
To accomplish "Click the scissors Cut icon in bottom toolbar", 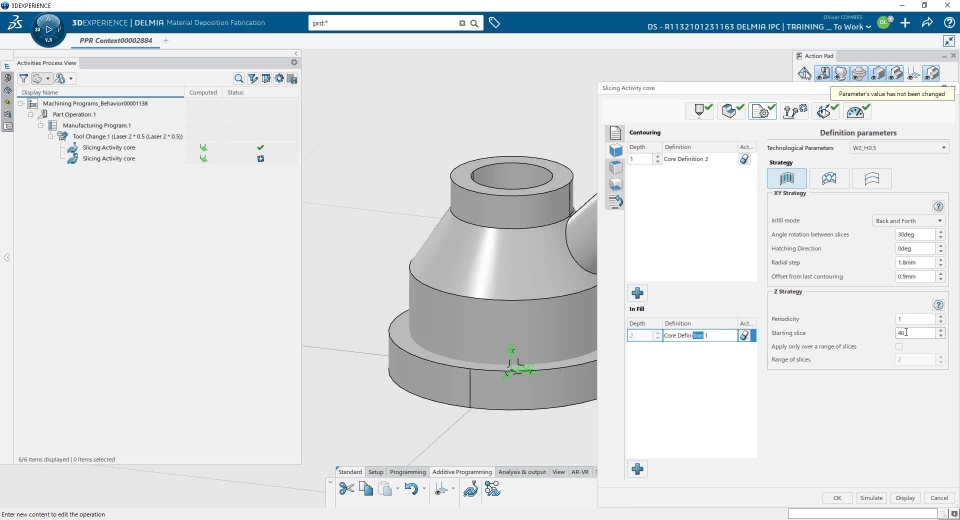I will (x=346, y=489).
